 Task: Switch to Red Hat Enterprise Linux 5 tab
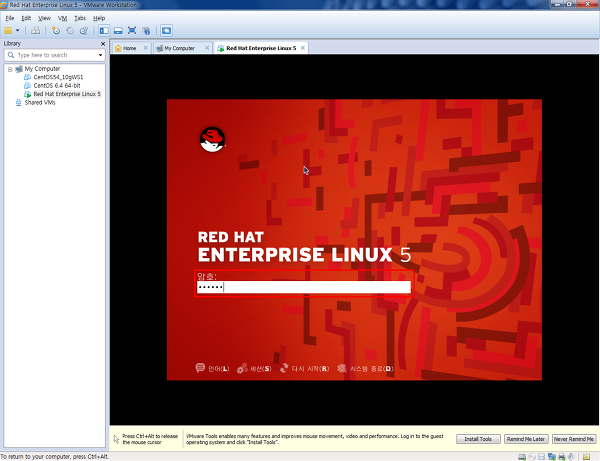point(261,48)
